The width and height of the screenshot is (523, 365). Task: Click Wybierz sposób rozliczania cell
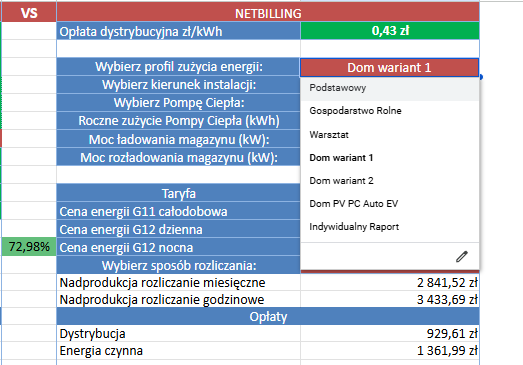[x=178, y=266]
